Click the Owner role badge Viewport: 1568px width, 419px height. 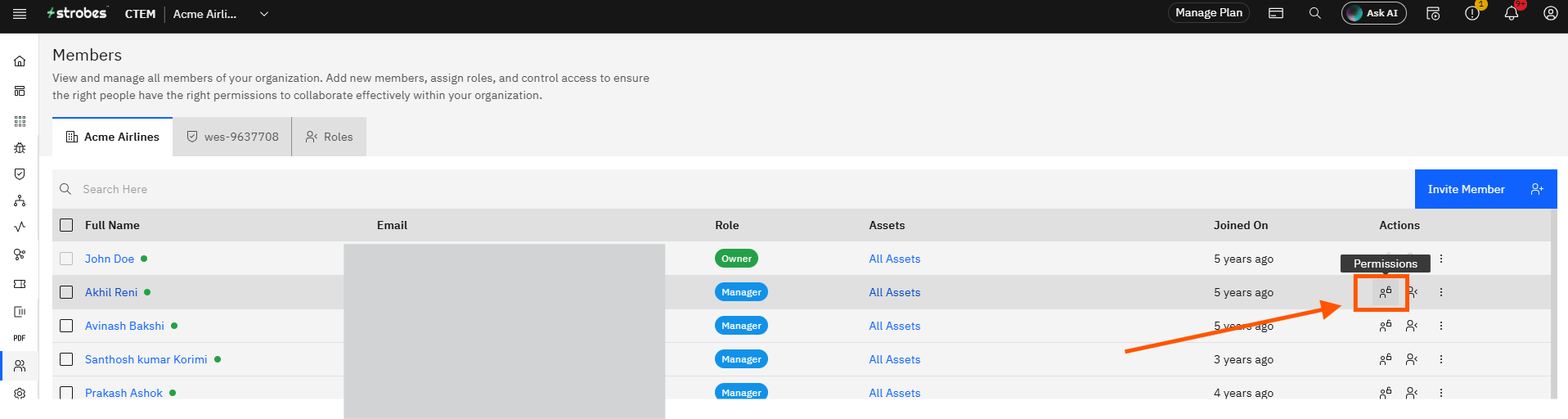[x=736, y=259]
